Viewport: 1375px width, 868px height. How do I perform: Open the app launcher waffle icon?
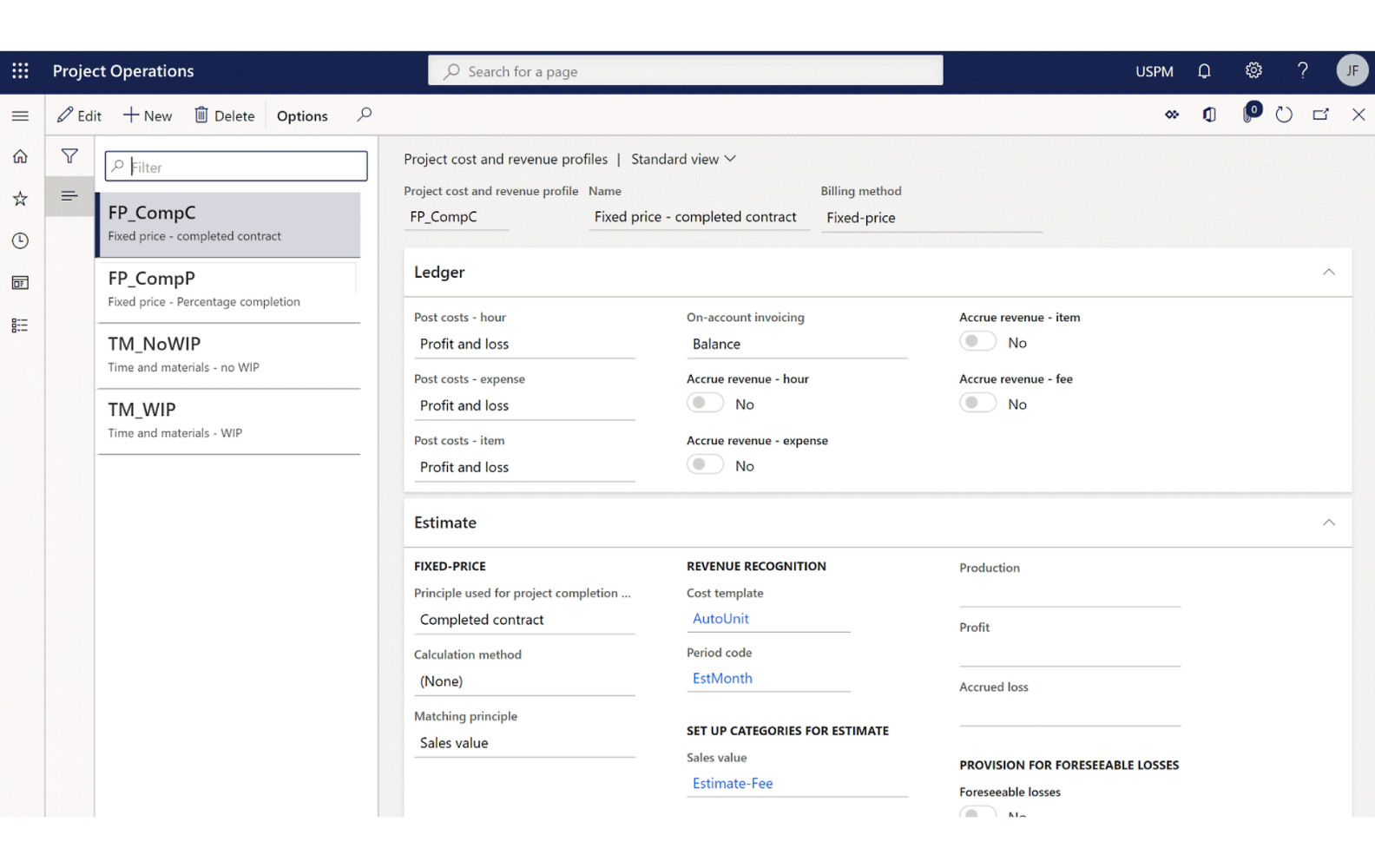[20, 71]
